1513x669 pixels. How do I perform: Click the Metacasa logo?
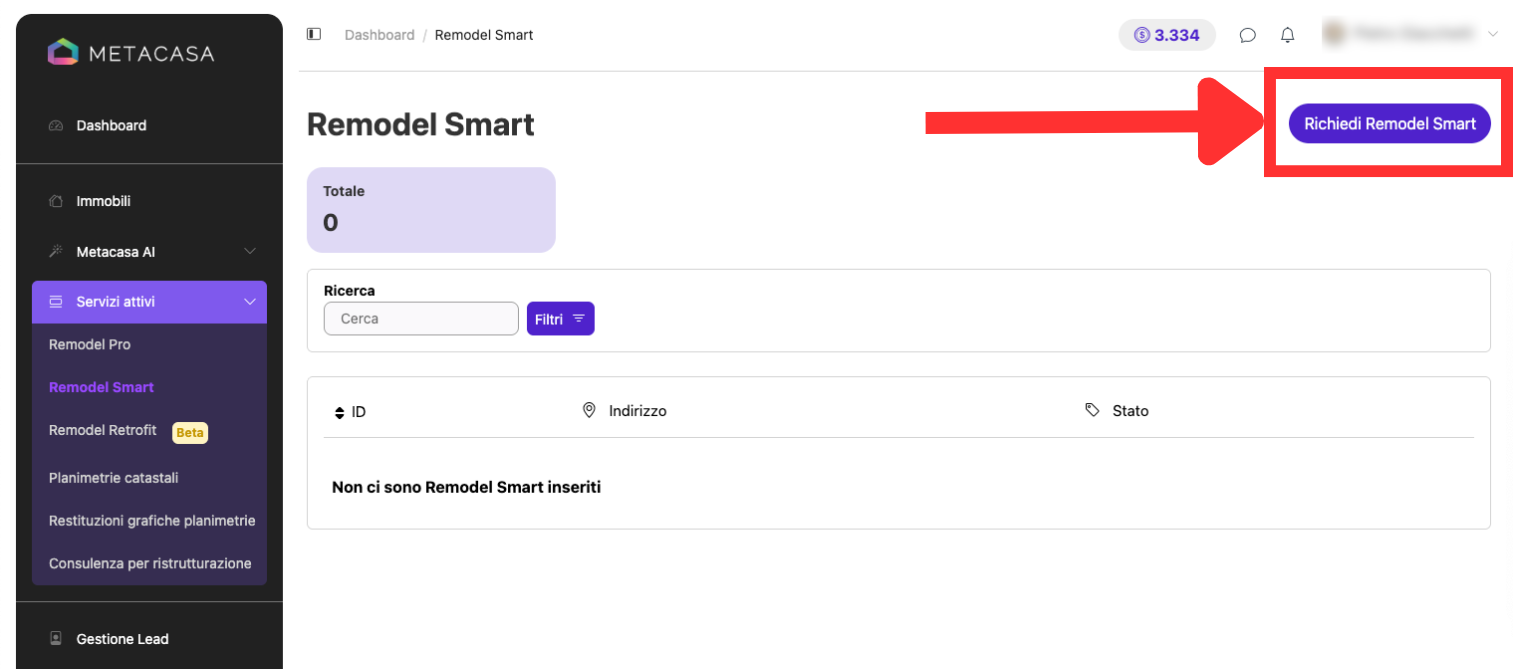coord(131,53)
